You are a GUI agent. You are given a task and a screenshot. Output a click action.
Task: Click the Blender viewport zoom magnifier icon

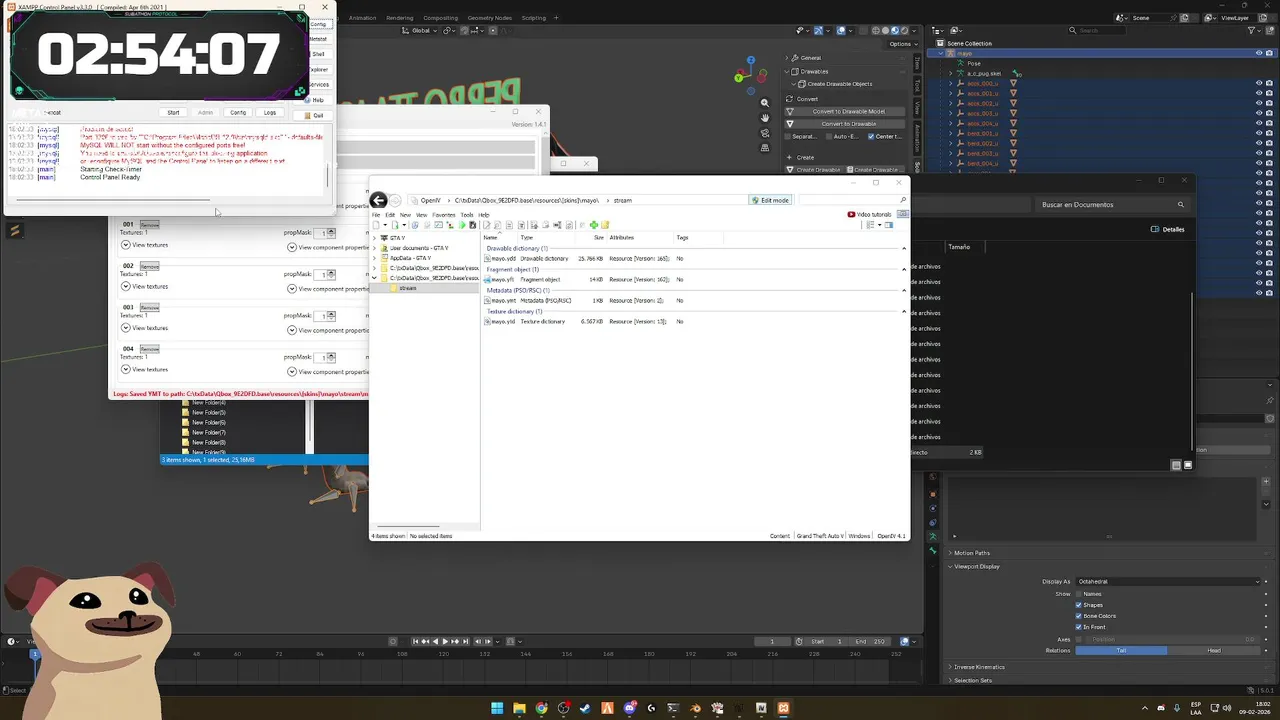765,103
